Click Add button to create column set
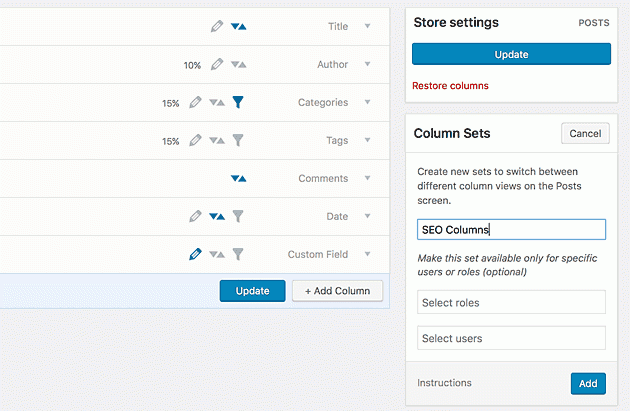The height and width of the screenshot is (411, 630). 588,384
